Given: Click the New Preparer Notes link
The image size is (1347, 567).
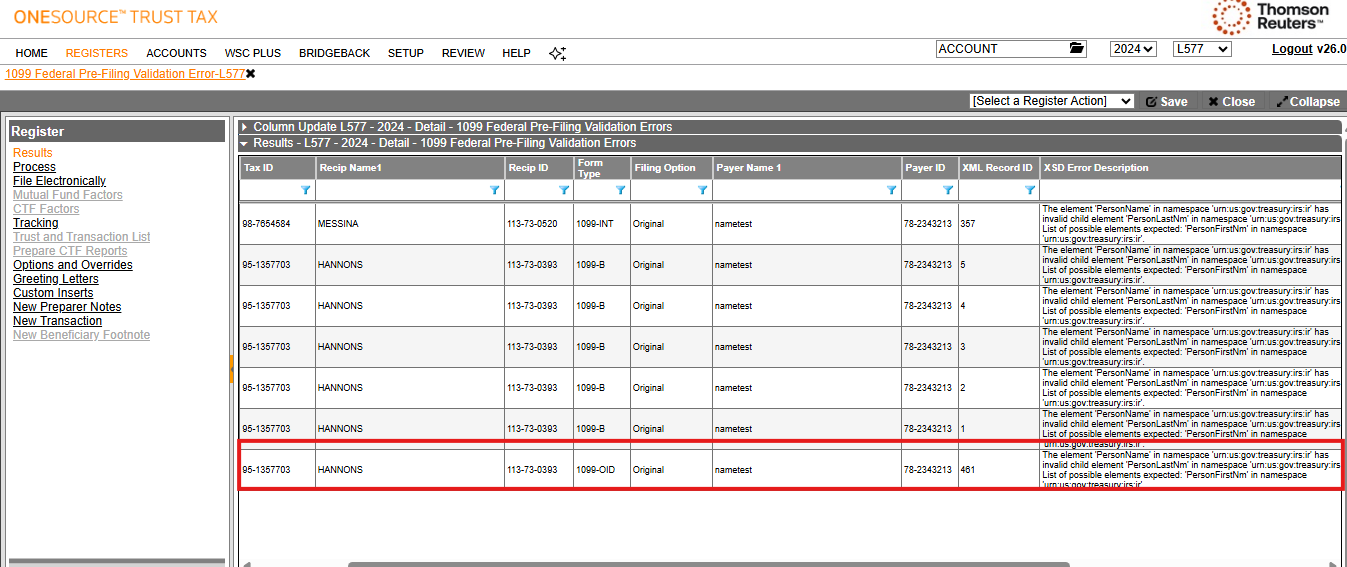Looking at the screenshot, I should click(67, 307).
